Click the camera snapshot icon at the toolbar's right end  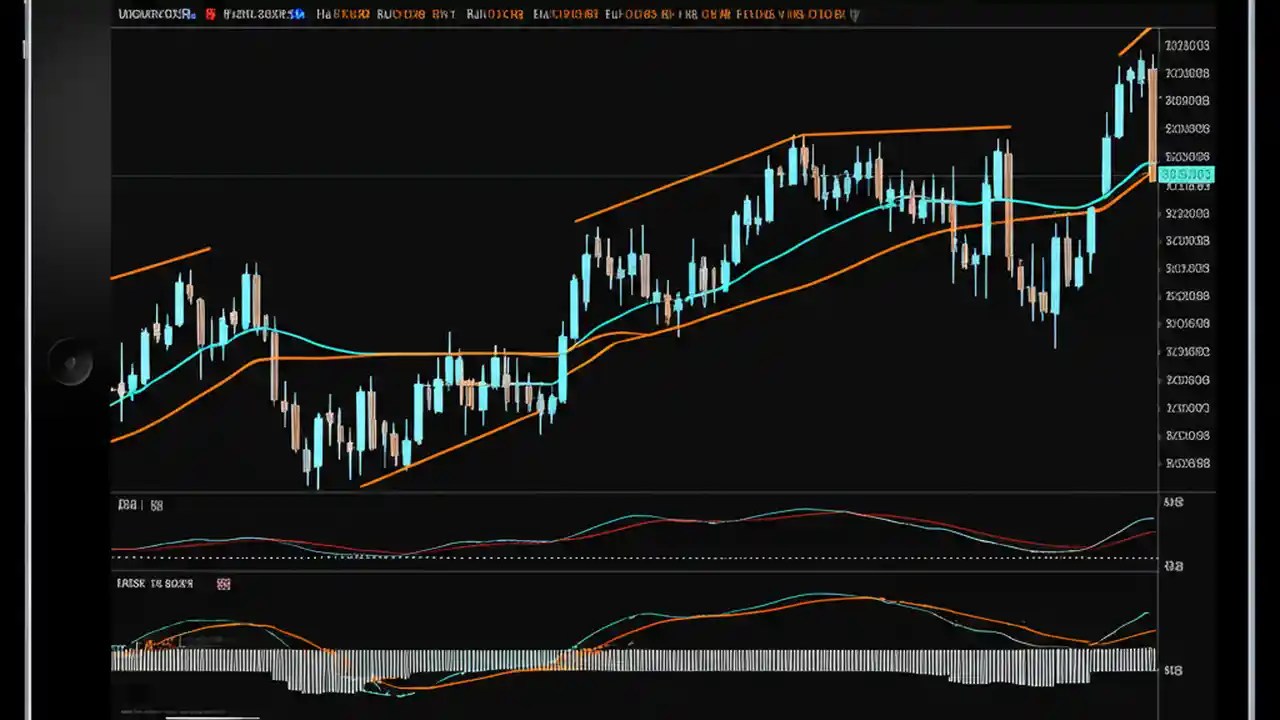855,15
